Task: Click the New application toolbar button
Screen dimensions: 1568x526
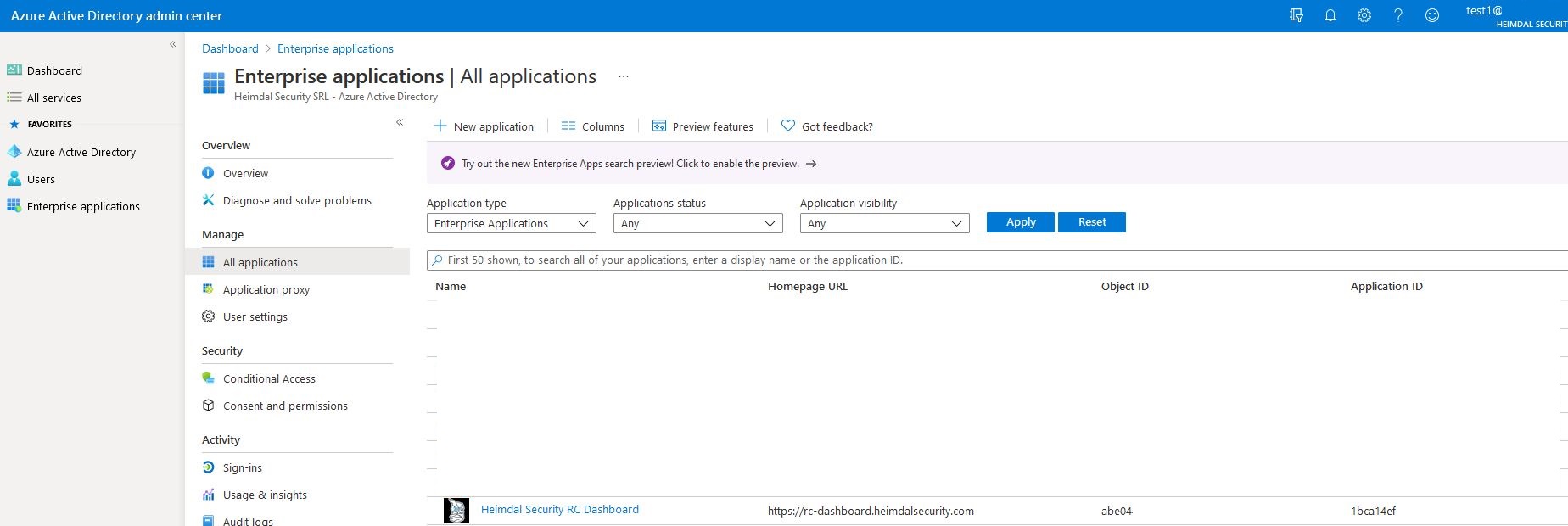Action: [484, 126]
